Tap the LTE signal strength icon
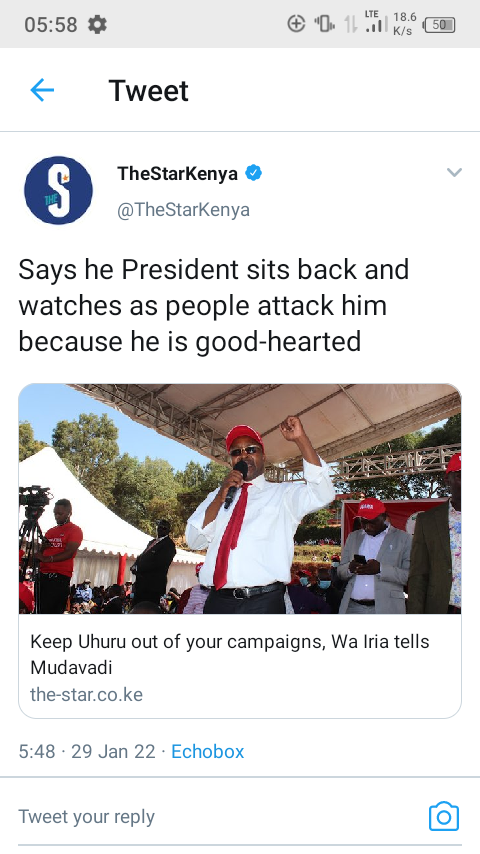The image size is (480, 854). (x=376, y=21)
